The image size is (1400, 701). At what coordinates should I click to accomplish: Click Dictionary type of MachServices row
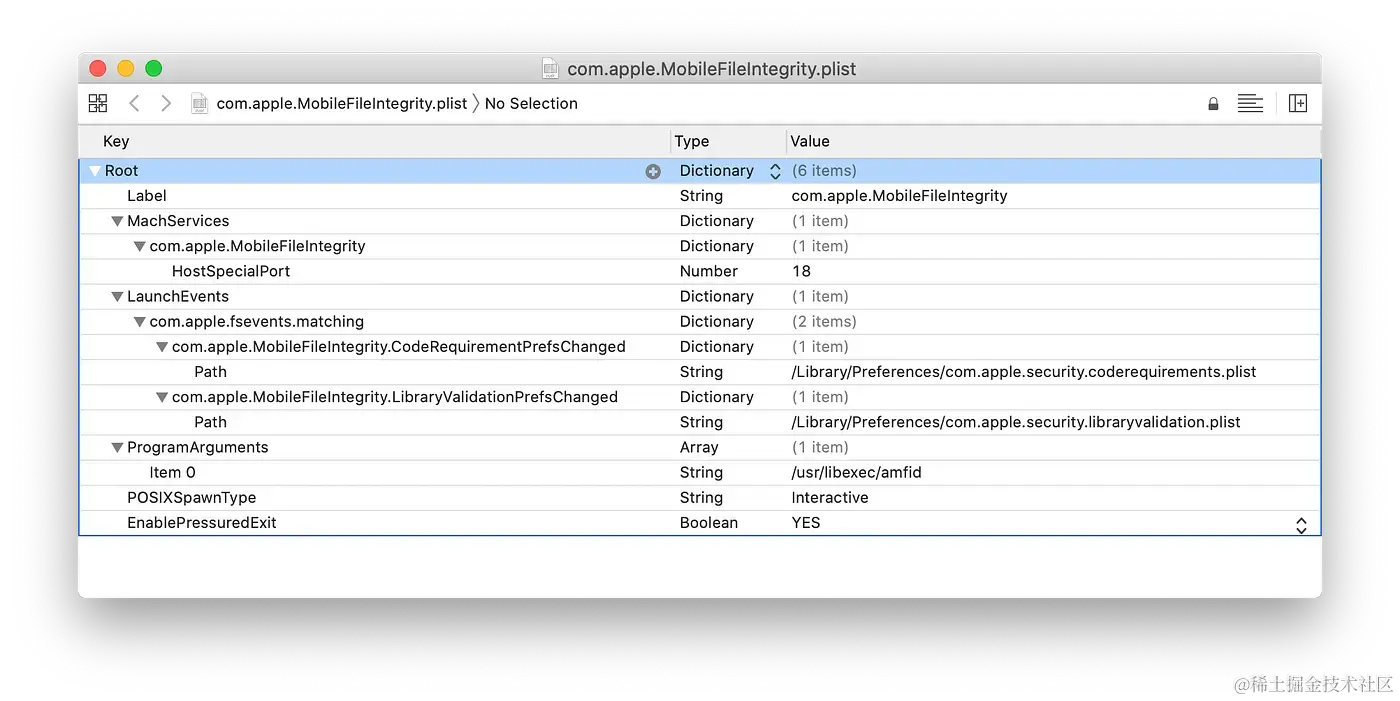tap(717, 221)
